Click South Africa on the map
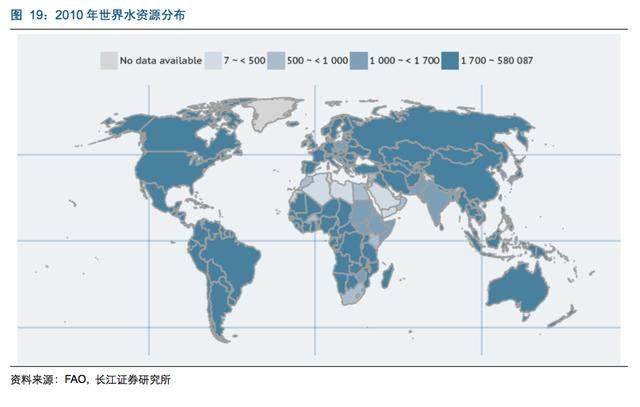 point(352,295)
